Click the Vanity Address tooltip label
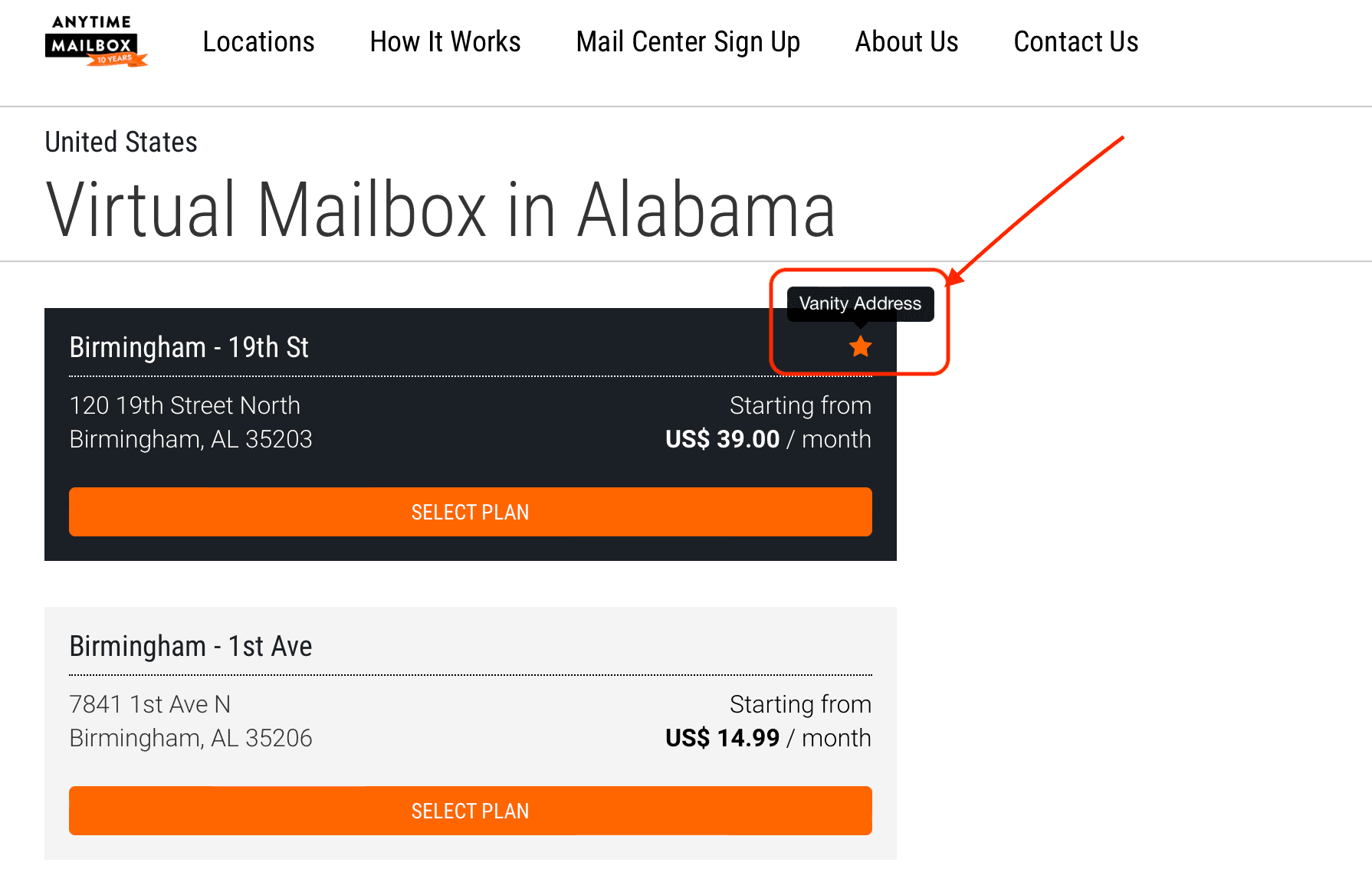The width and height of the screenshot is (1372, 895). click(860, 303)
